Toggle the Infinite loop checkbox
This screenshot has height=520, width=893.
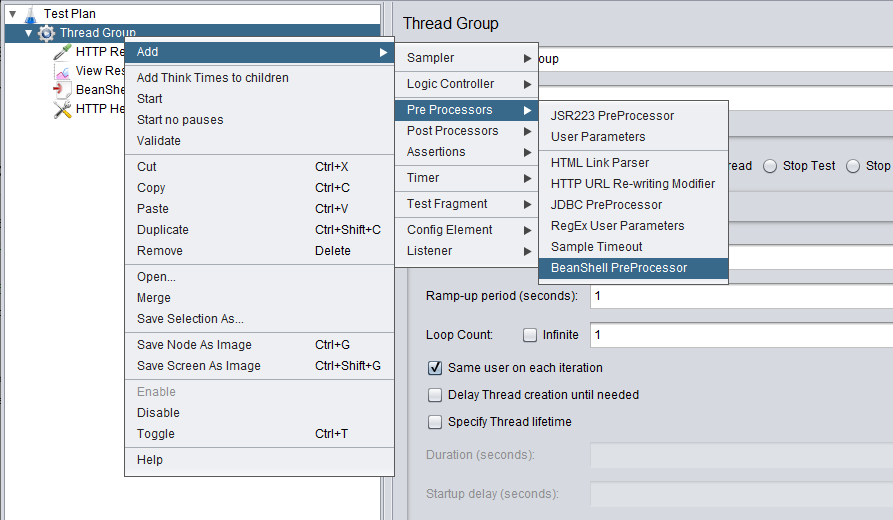click(x=530, y=335)
